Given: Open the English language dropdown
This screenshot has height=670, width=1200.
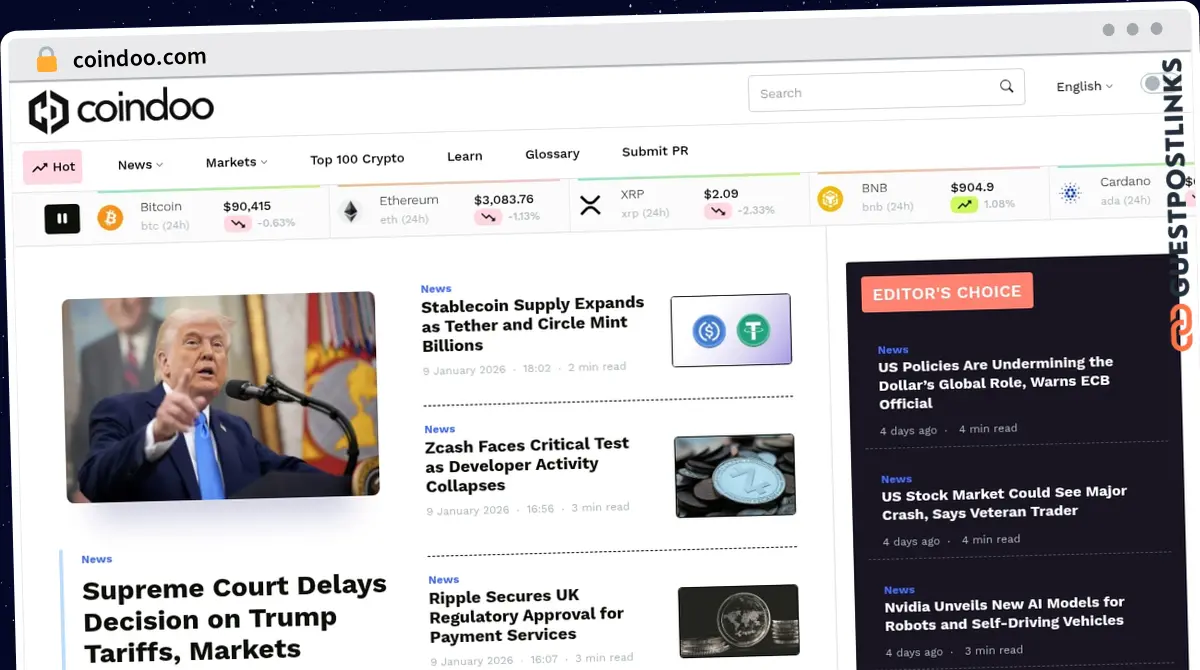Looking at the screenshot, I should point(1085,86).
